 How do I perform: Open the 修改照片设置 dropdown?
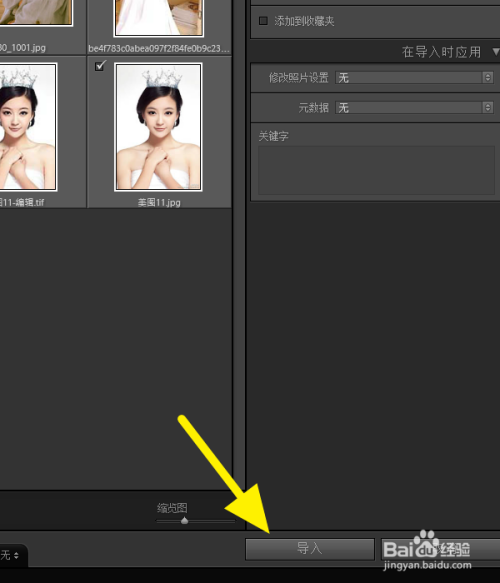[414, 78]
